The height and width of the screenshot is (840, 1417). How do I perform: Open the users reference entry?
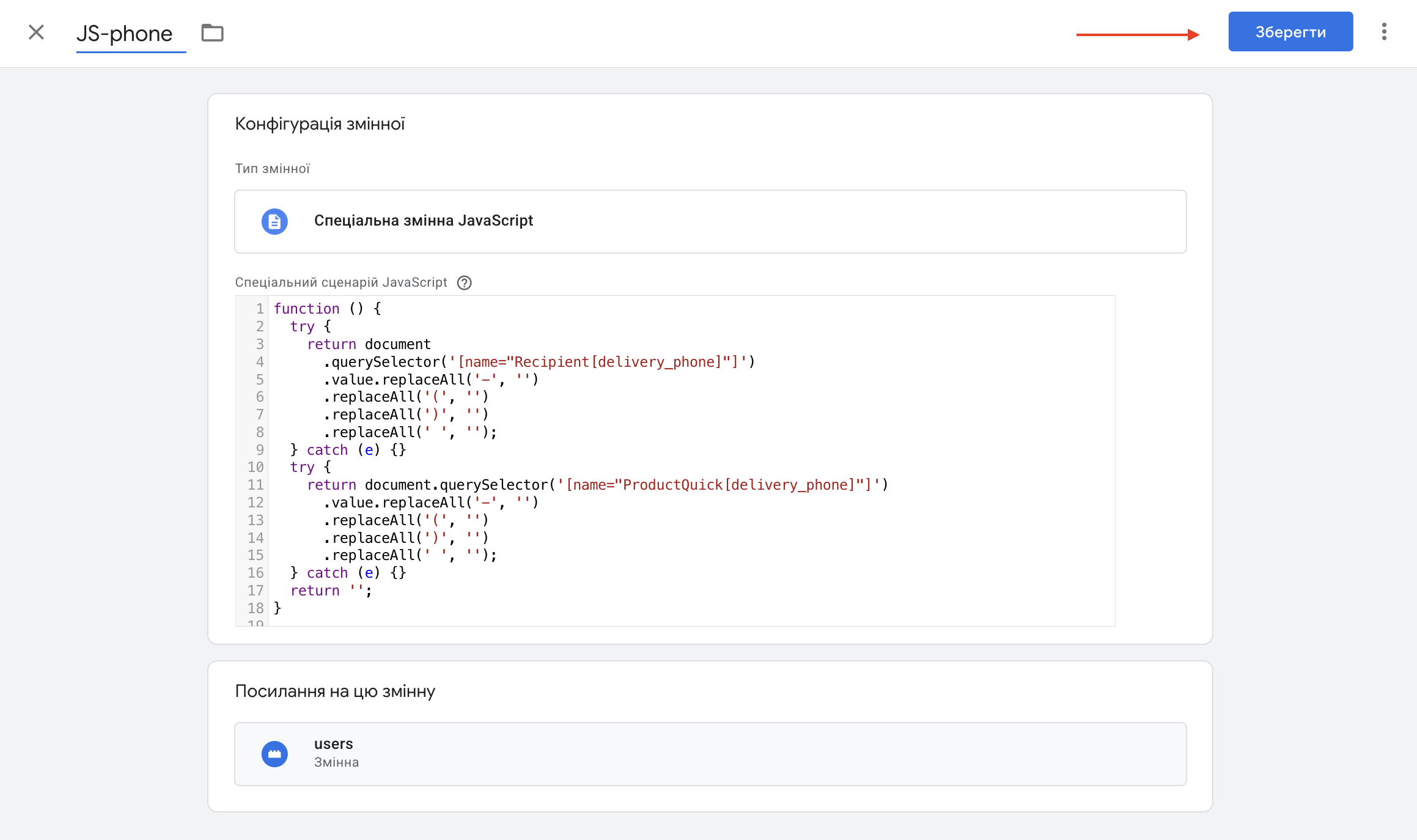point(710,754)
